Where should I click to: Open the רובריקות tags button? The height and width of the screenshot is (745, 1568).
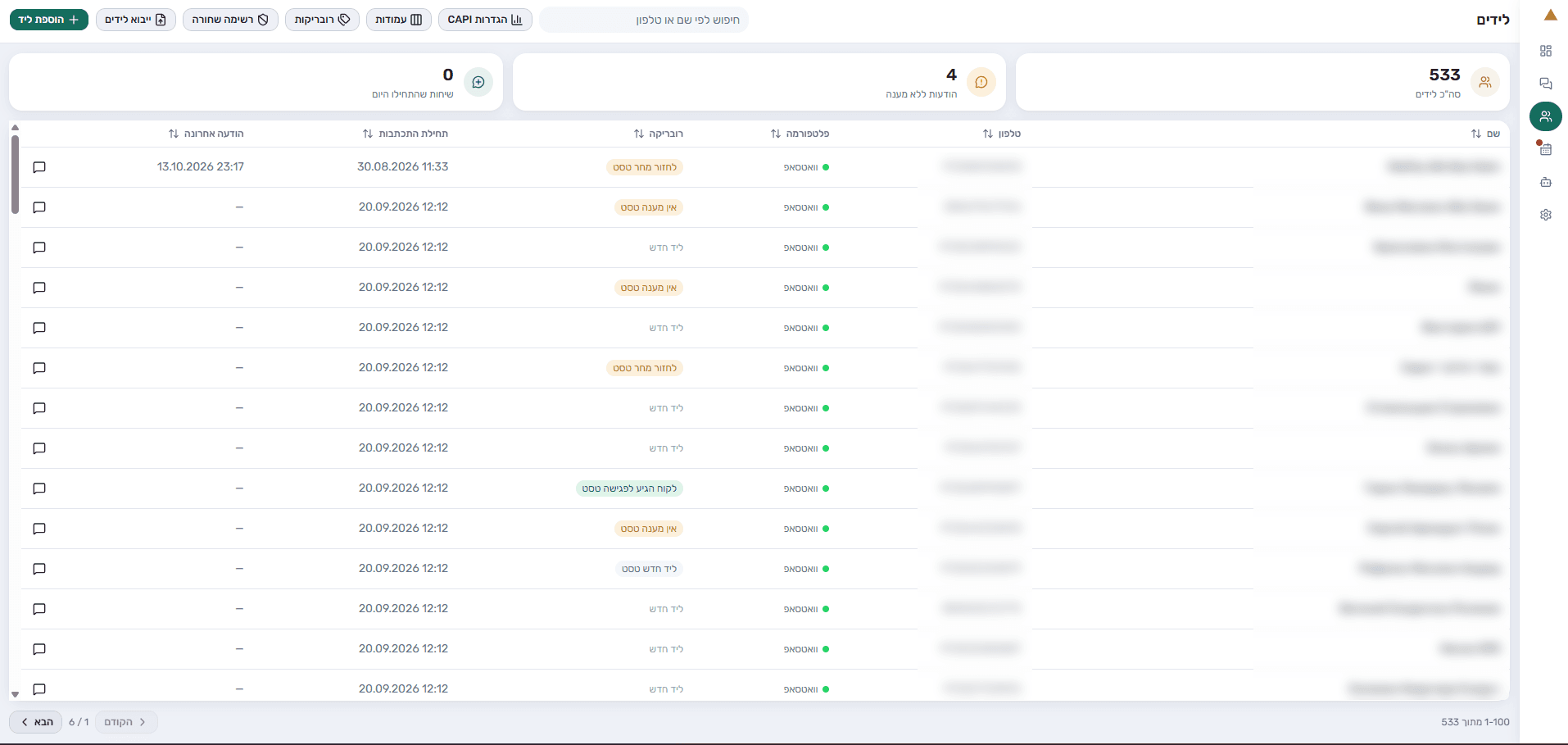point(322,20)
